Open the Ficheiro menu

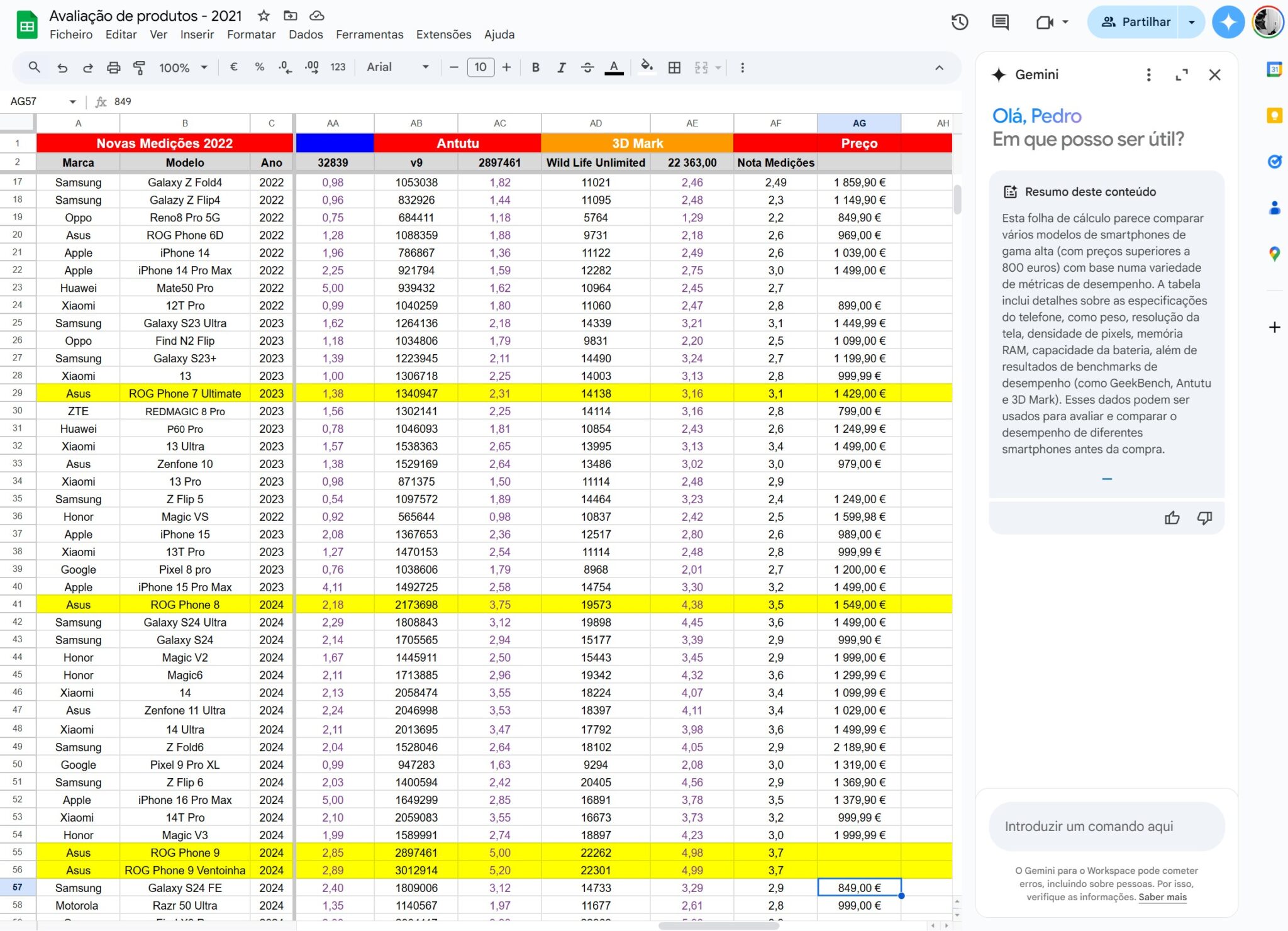pyautogui.click(x=71, y=35)
